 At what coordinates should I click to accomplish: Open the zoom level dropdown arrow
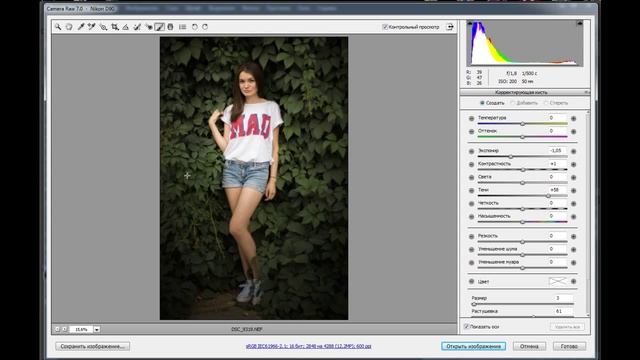[x=97, y=329]
